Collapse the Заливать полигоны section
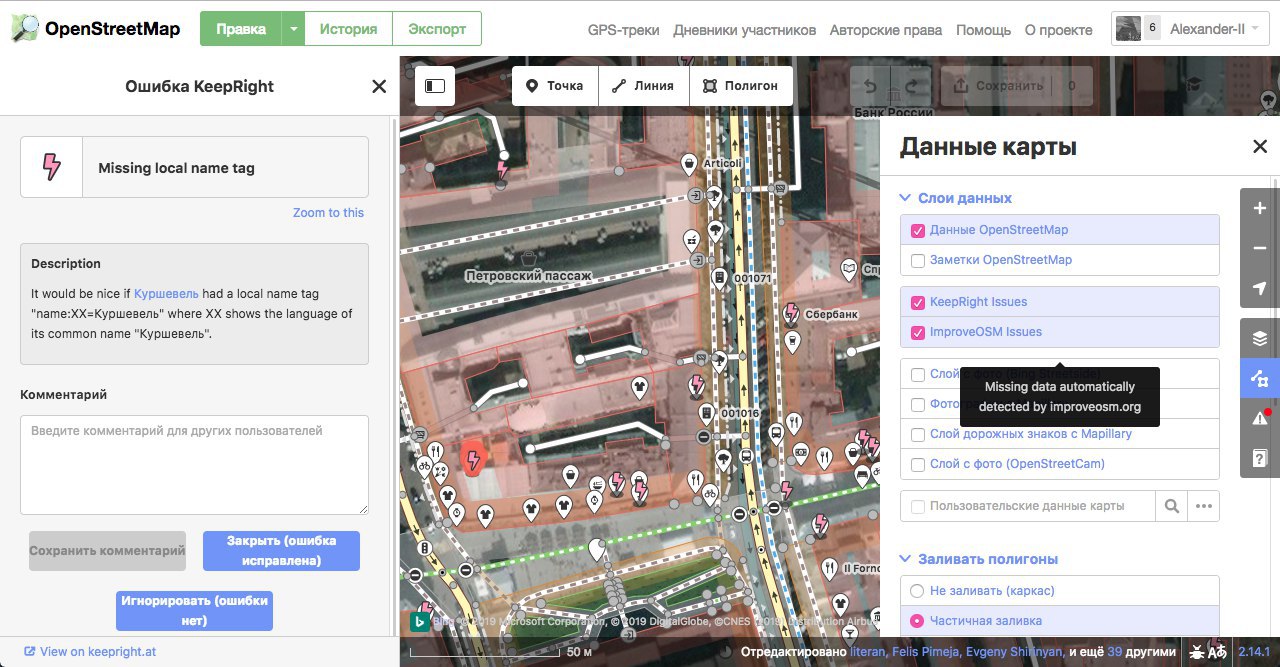Viewport: 1280px width, 667px height. point(979,559)
